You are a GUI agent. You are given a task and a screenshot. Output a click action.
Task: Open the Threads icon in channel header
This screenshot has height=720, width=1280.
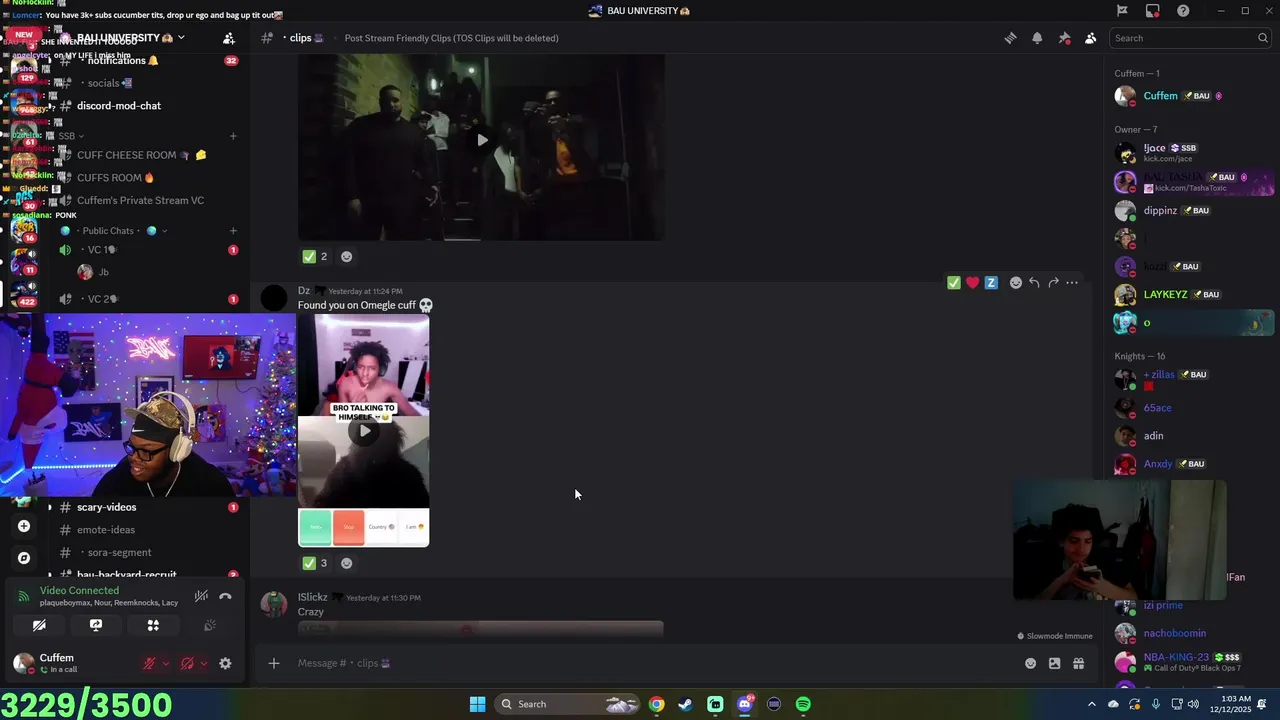coord(1010,38)
